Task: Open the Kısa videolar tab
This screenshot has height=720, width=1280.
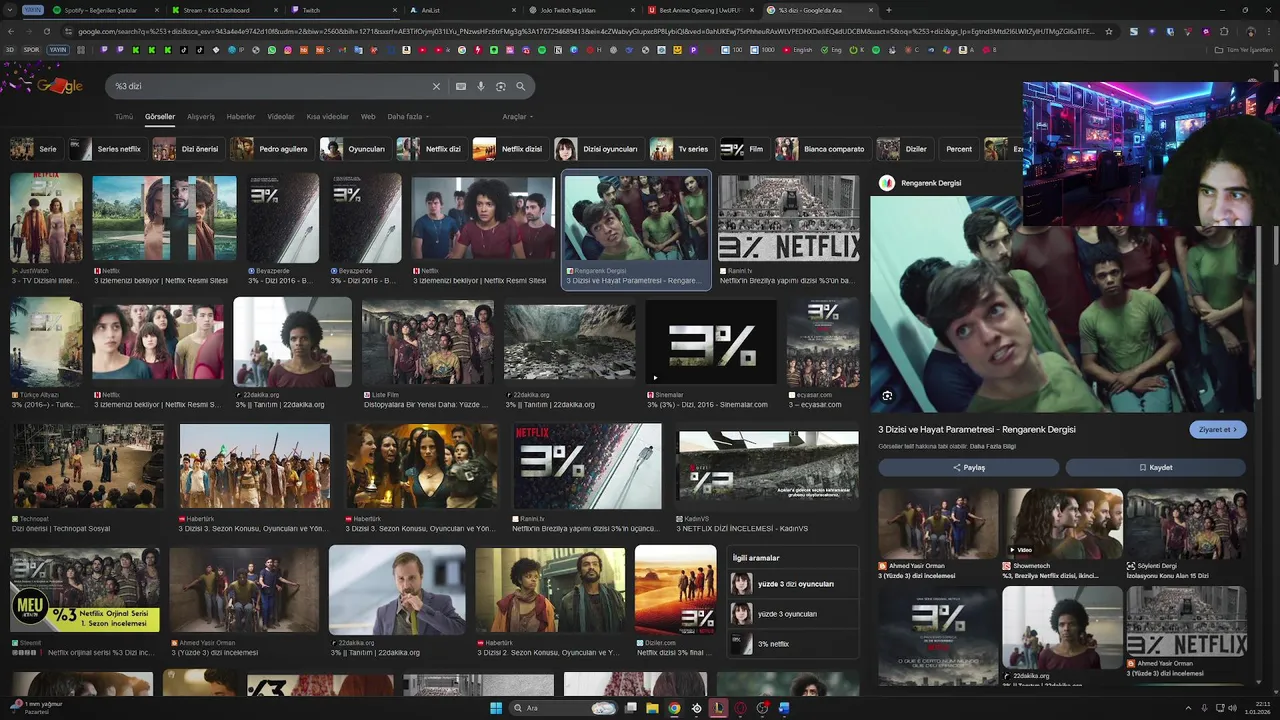Action: point(328,117)
